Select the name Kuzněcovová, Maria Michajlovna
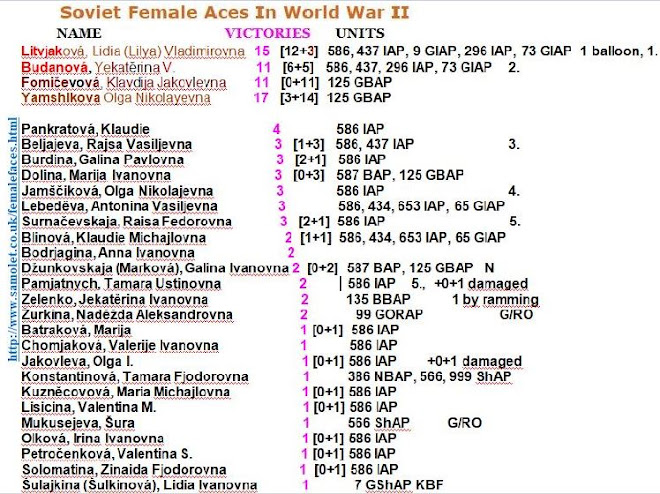 pos(126,392)
